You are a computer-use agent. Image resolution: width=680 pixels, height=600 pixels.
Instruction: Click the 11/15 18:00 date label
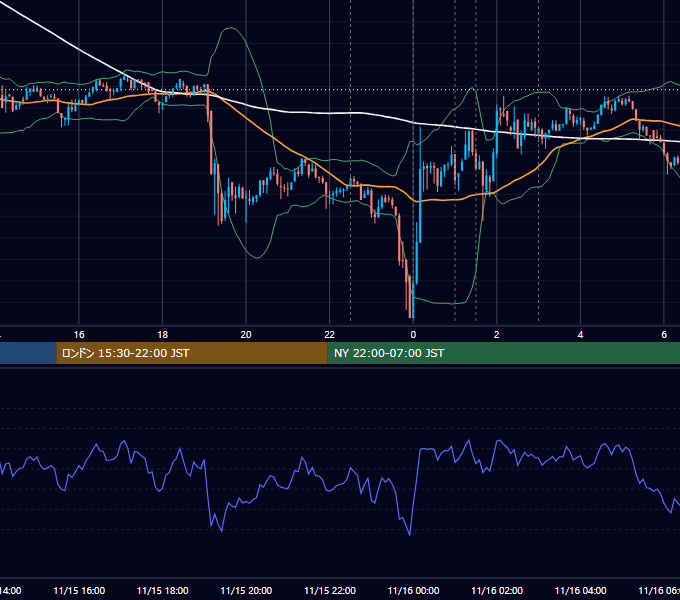coord(163,590)
